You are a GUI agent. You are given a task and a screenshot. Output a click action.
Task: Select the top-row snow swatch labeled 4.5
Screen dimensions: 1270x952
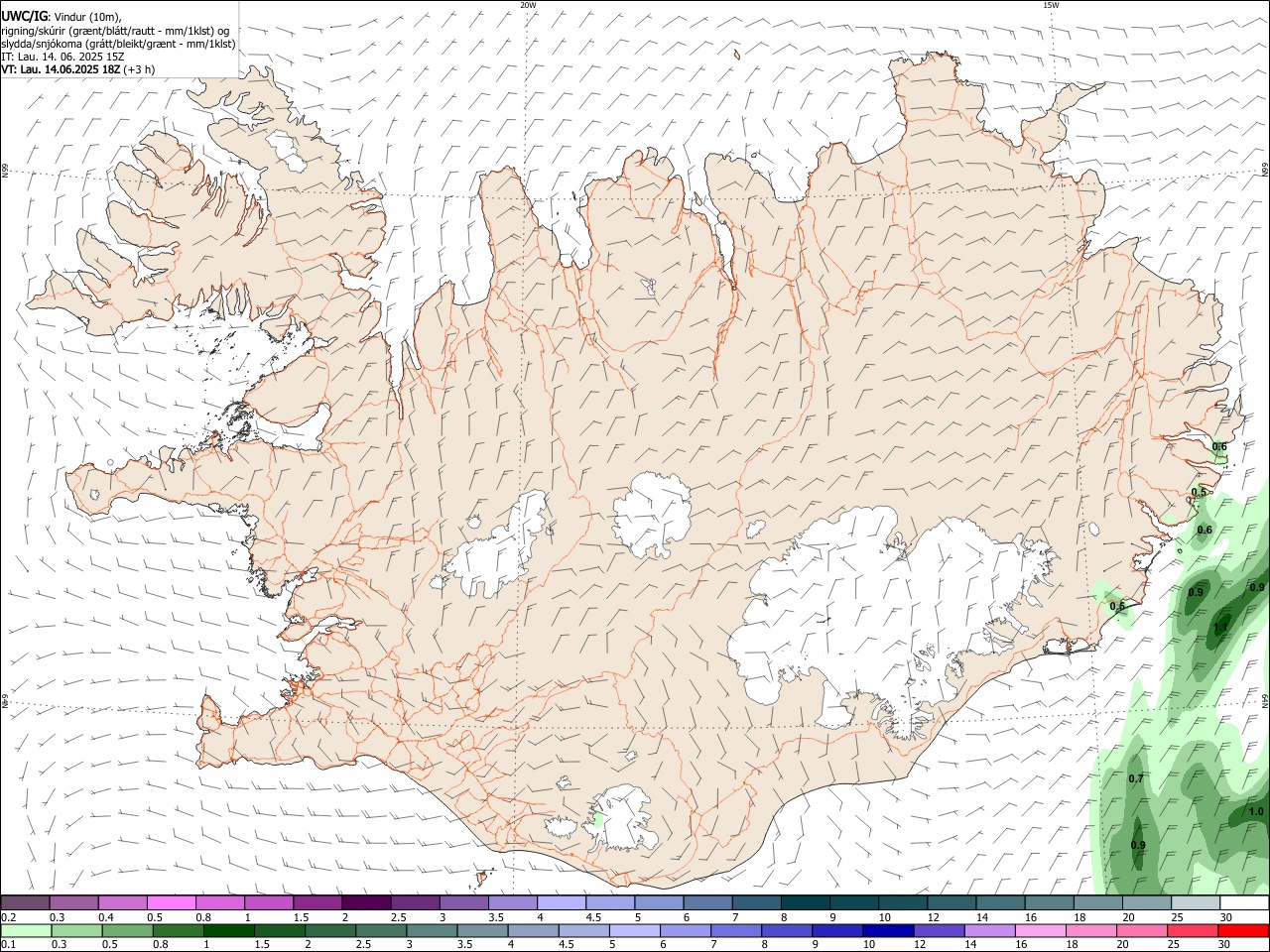pos(610,902)
